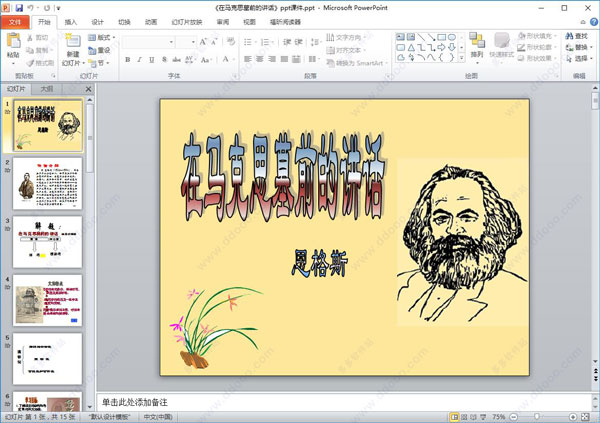This screenshot has height=423, width=600.
Task: Toggle Italic formatting
Action: click(140, 59)
